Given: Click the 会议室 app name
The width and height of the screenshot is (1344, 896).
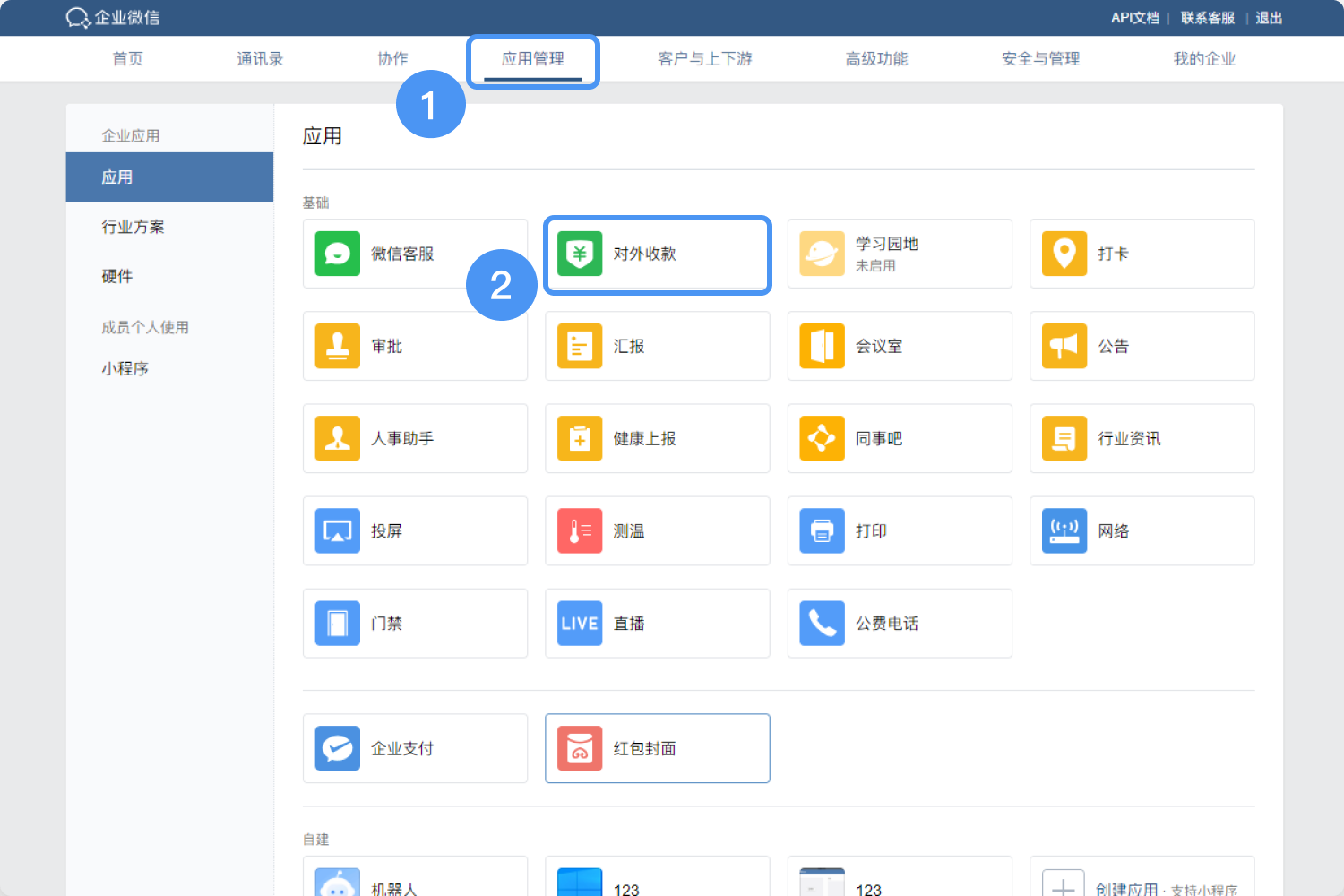Looking at the screenshot, I should [879, 346].
